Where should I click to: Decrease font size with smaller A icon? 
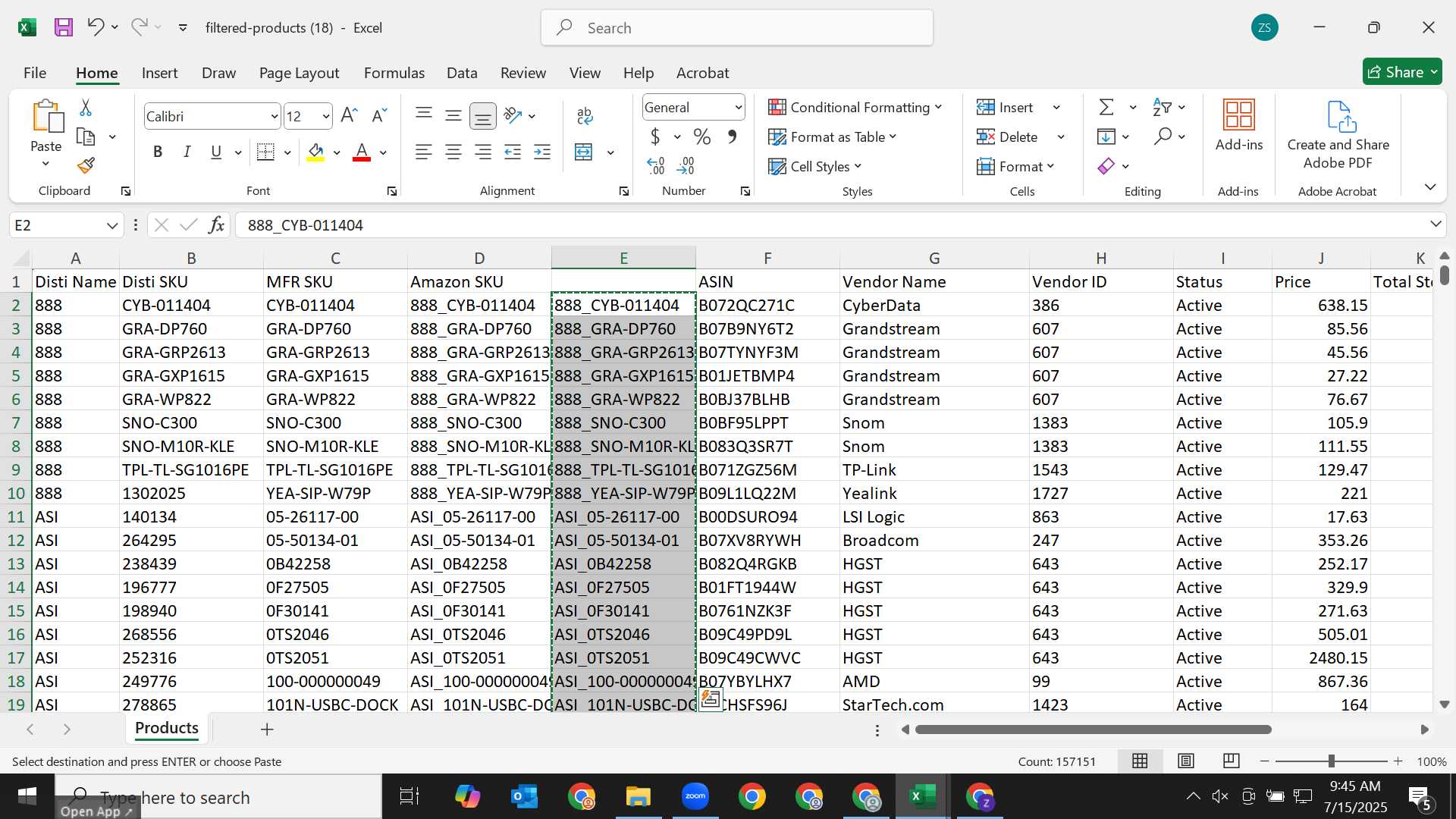tap(379, 116)
